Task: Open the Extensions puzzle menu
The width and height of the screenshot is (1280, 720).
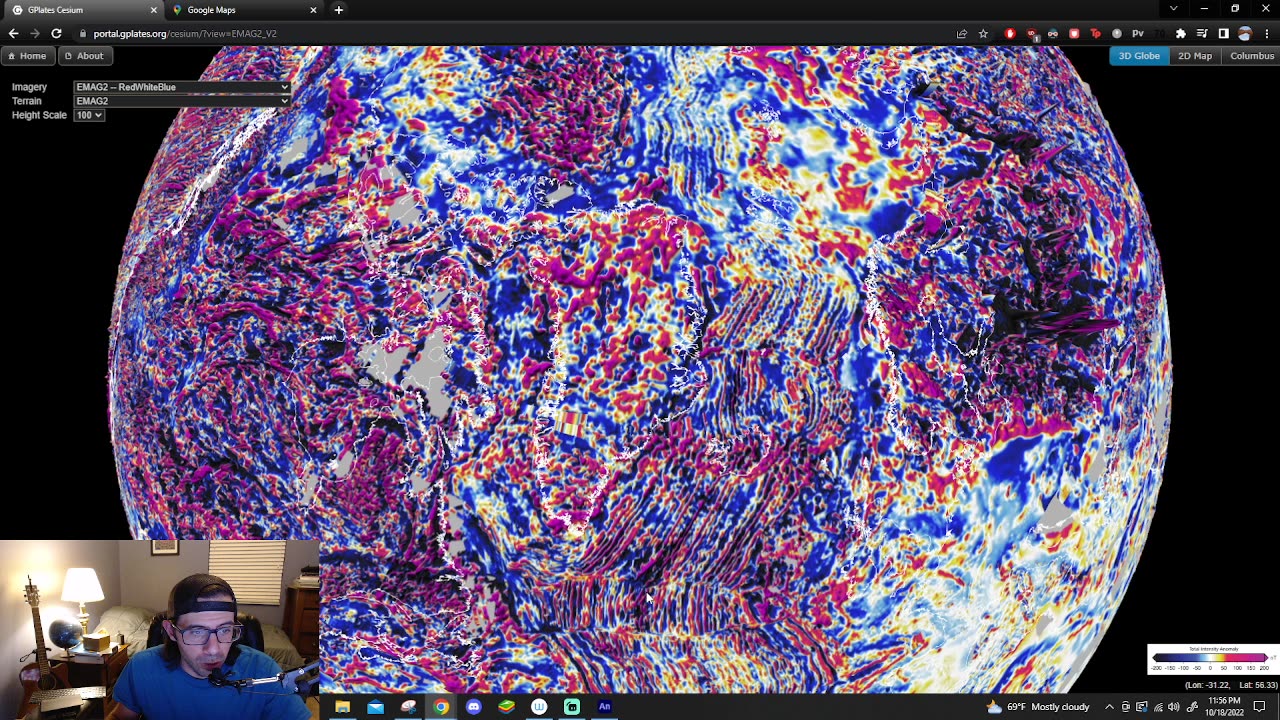Action: [x=1180, y=33]
